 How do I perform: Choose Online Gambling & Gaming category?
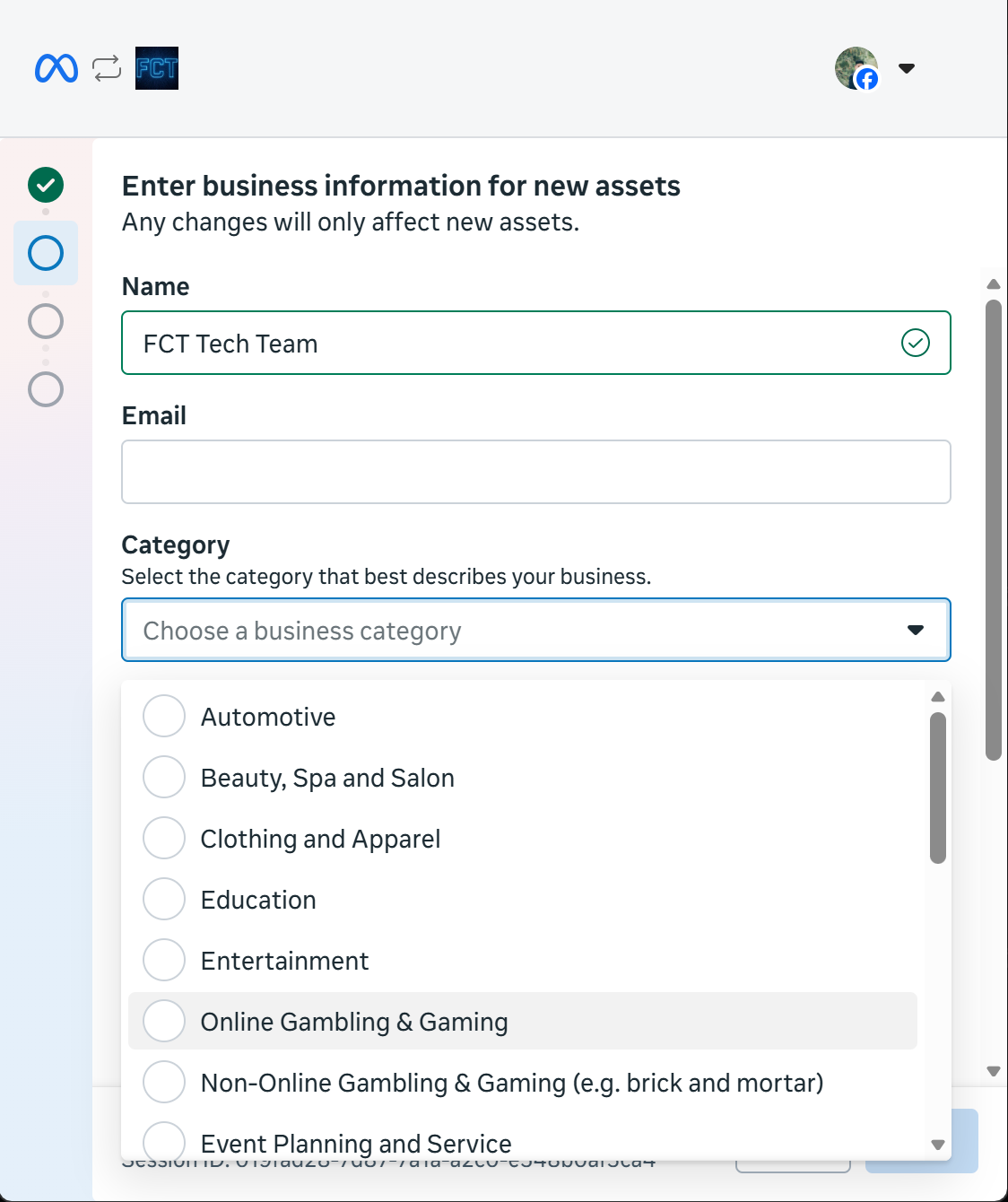pyautogui.click(x=523, y=1021)
